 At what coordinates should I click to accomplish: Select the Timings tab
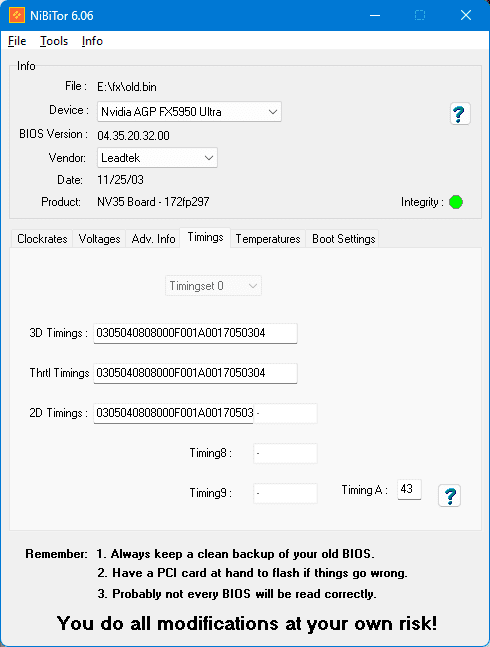tap(205, 237)
